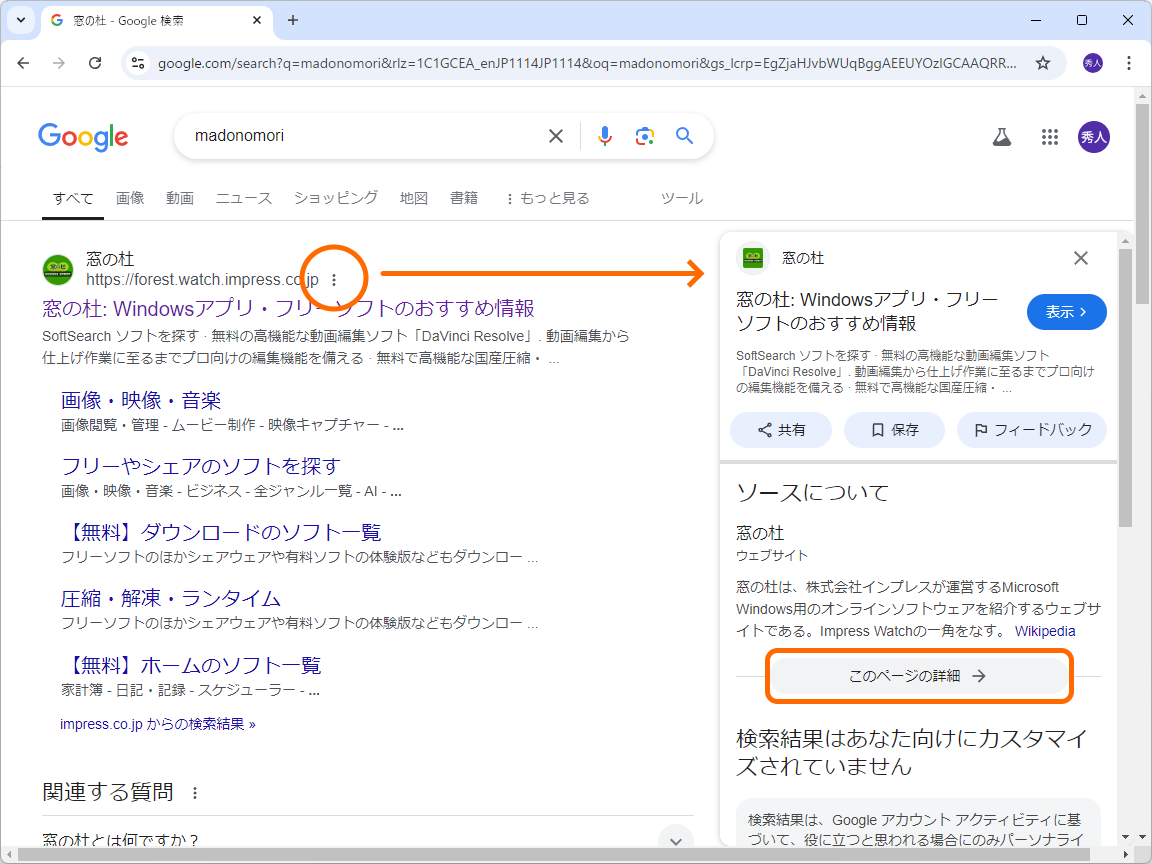Open Google Lens image search
This screenshot has width=1152, height=864.
tap(644, 137)
